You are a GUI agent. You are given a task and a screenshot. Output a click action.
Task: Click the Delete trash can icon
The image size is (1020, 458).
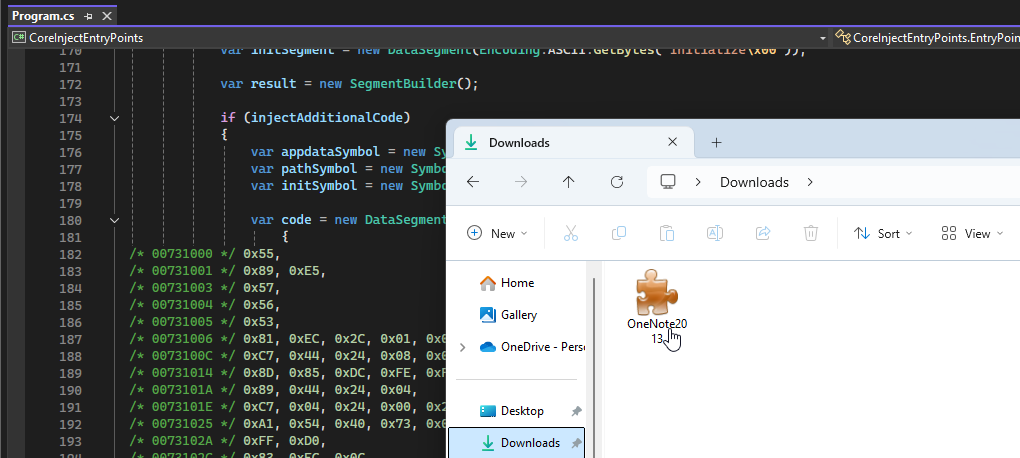[811, 233]
